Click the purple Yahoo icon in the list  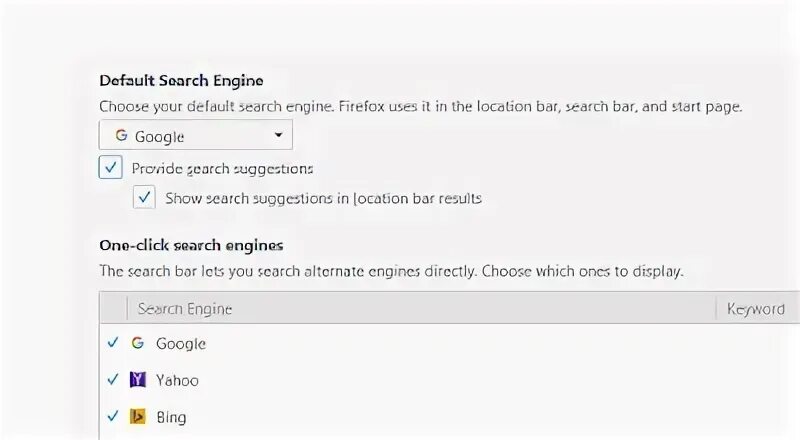pyautogui.click(x=138, y=380)
